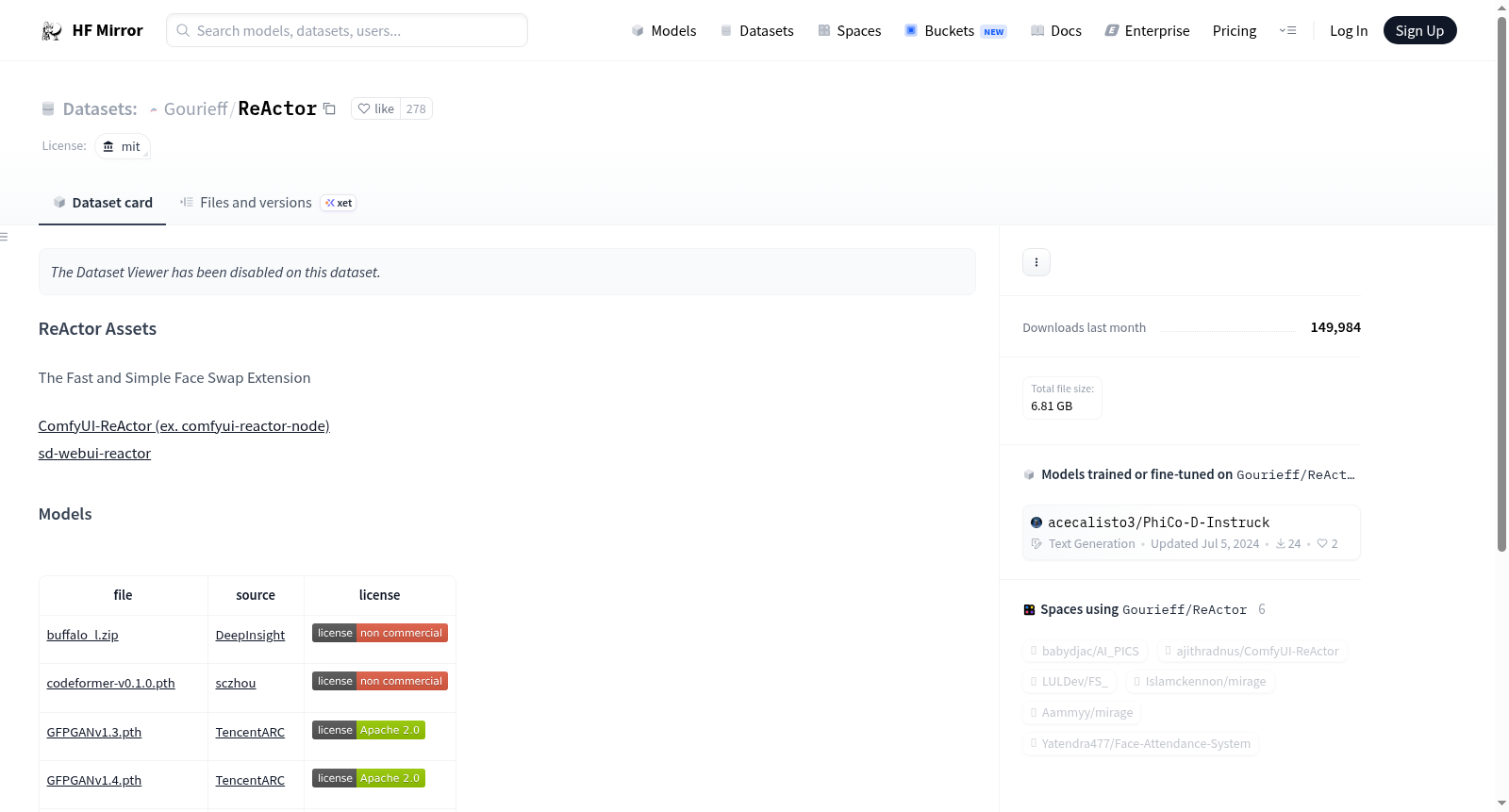Open the sczhou source link
1509x812 pixels.
(x=236, y=683)
